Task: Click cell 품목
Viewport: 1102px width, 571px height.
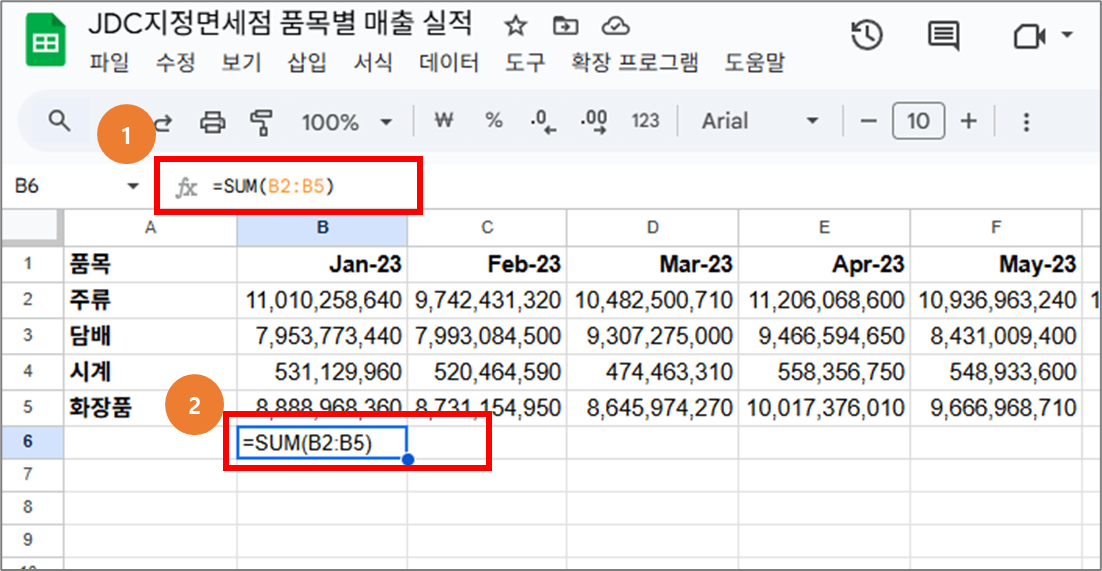Action: click(x=150, y=264)
